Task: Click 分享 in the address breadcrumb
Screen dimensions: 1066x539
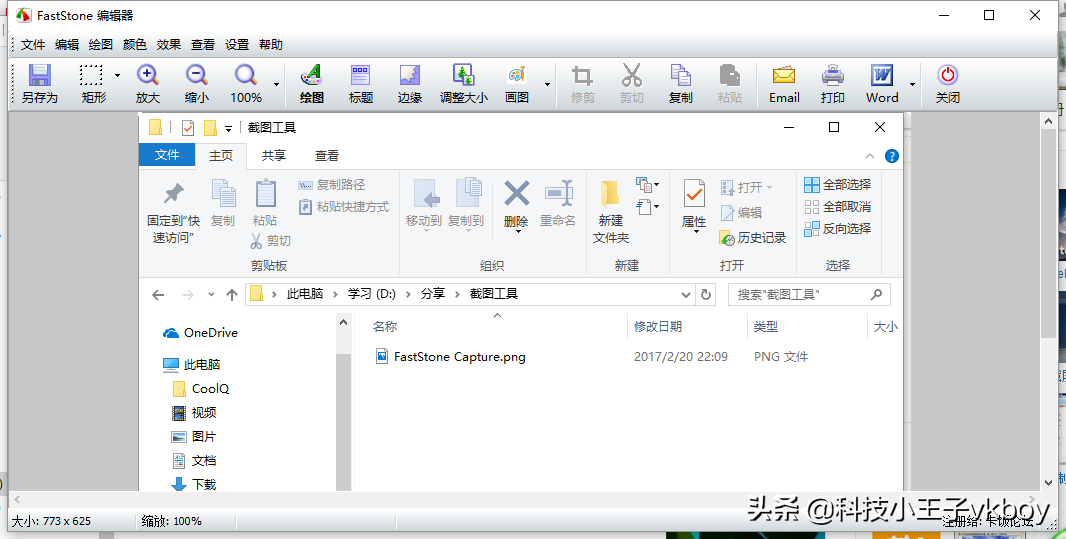Action: click(x=432, y=294)
